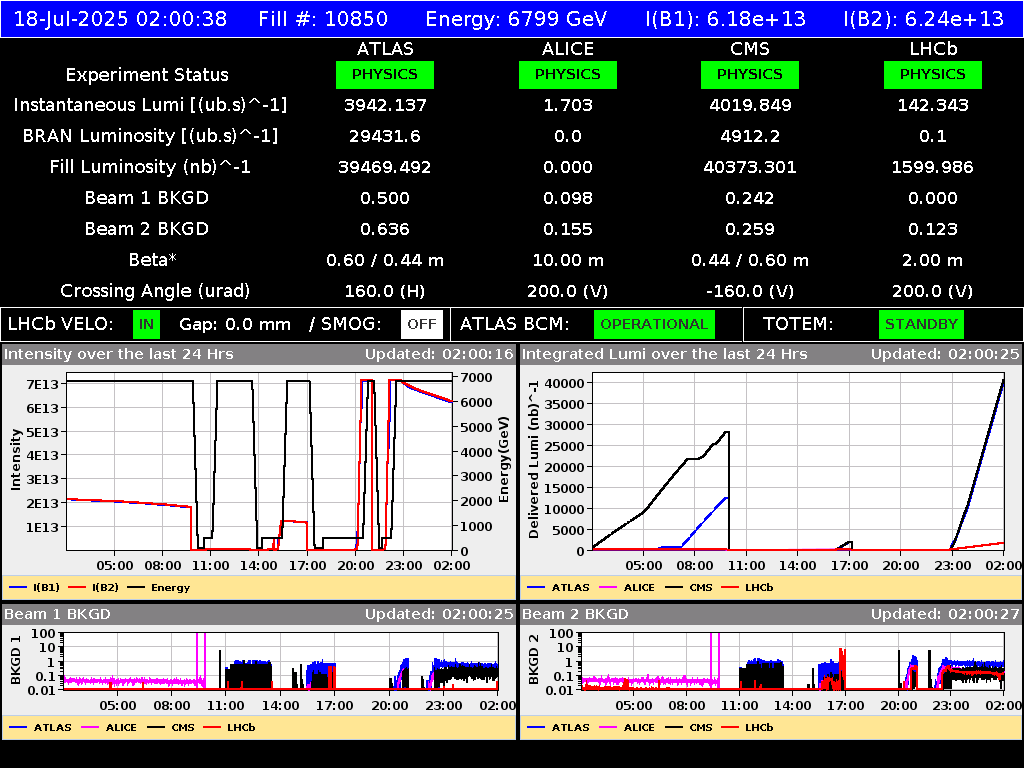Viewport: 1024px width, 768px height.
Task: Click the Experiment Status row label
Action: (147, 75)
